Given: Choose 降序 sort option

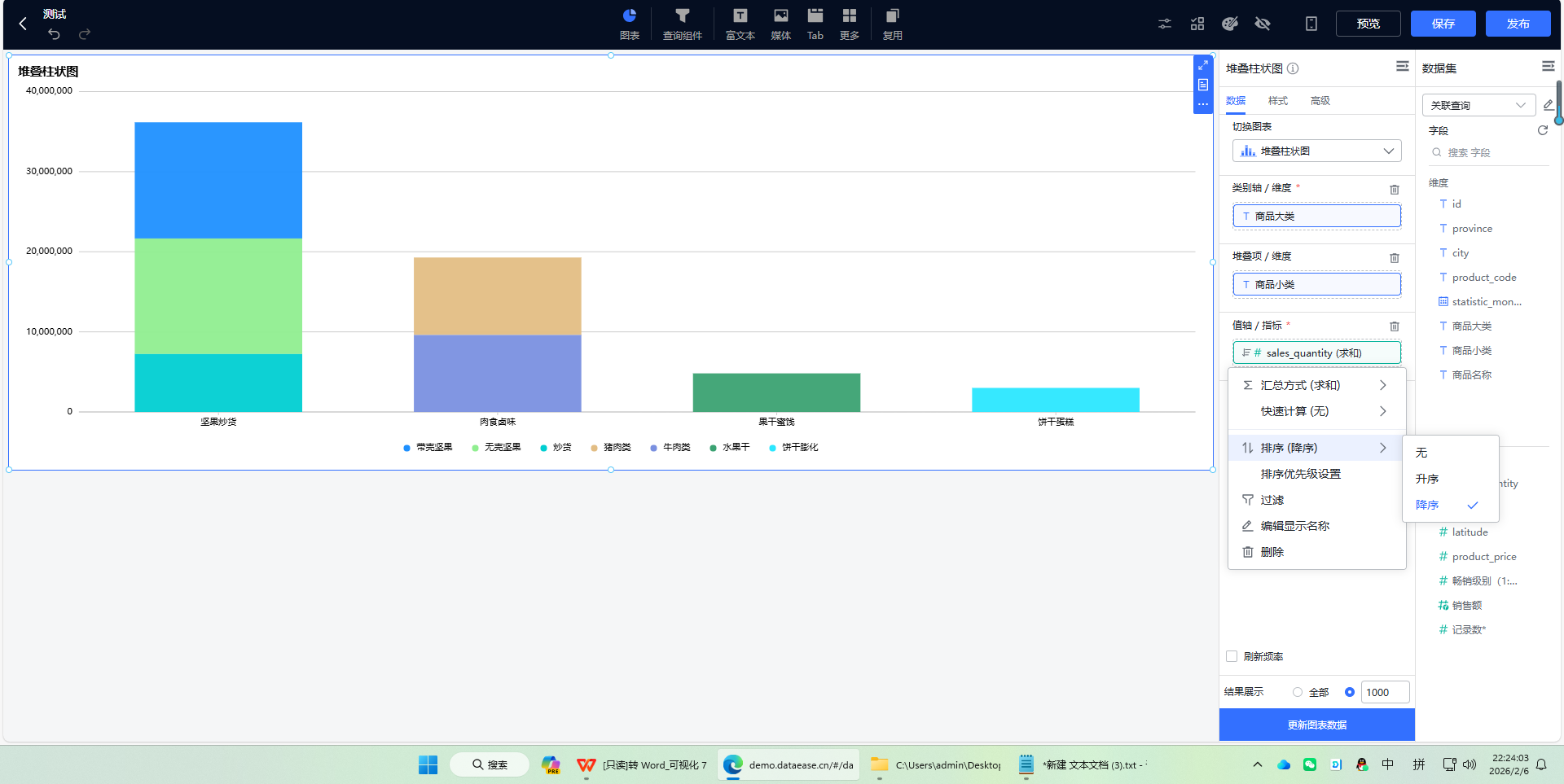Looking at the screenshot, I should (1450, 505).
